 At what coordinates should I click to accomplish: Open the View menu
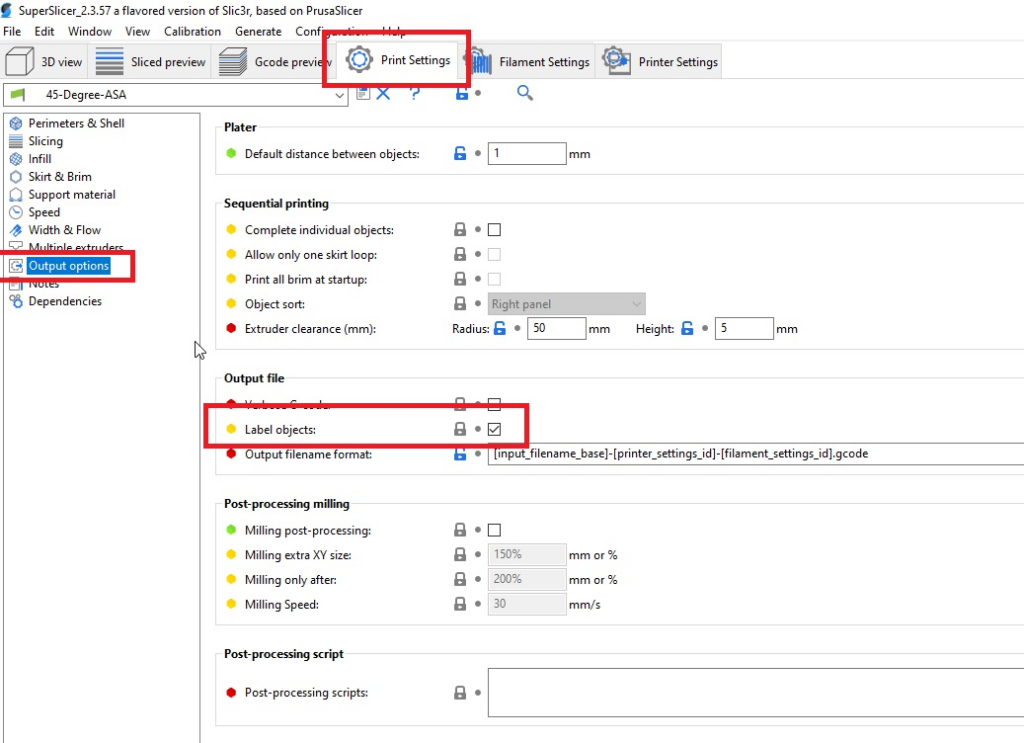[137, 31]
